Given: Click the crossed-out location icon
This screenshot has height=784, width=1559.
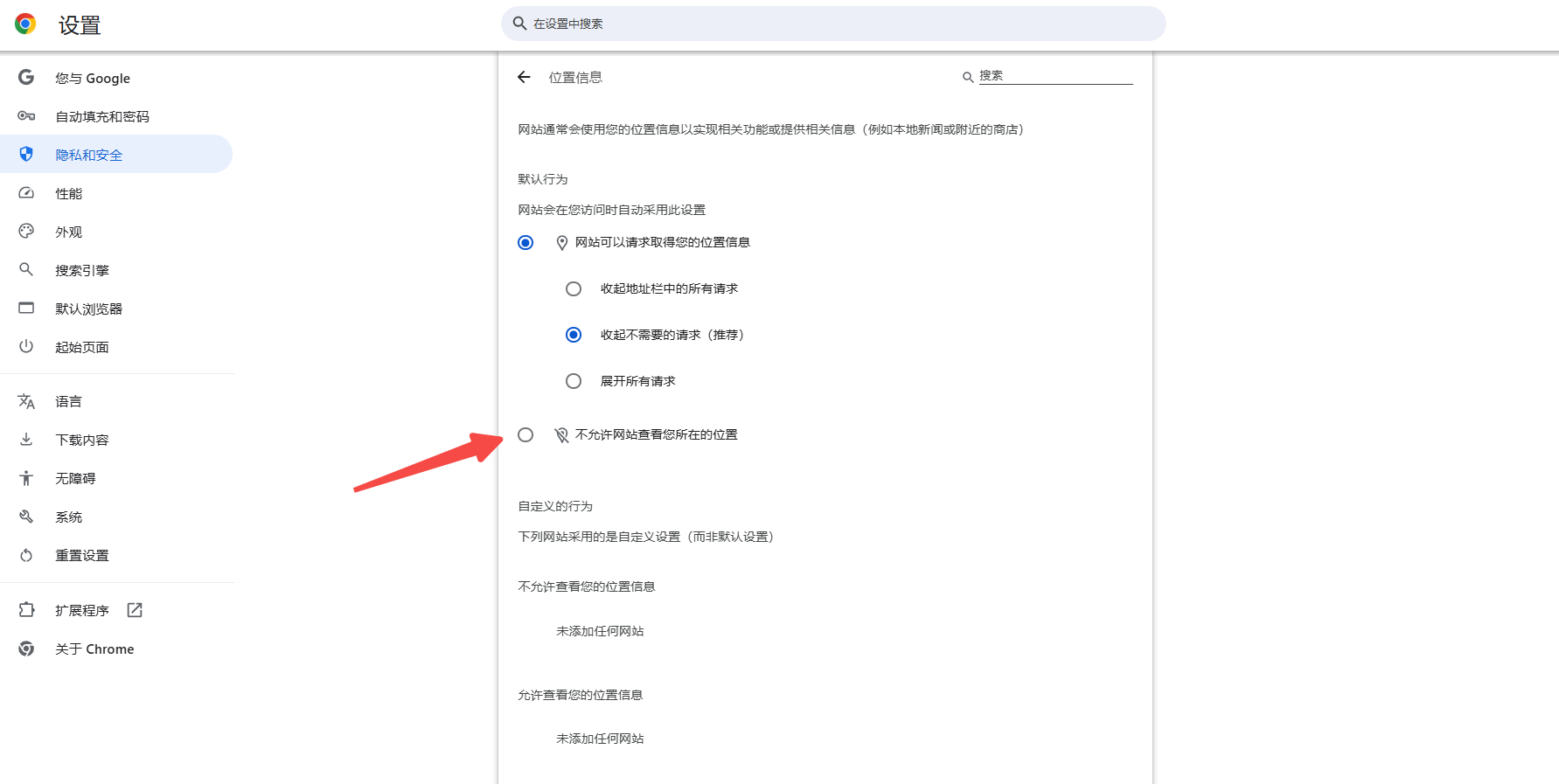Looking at the screenshot, I should coord(562,435).
